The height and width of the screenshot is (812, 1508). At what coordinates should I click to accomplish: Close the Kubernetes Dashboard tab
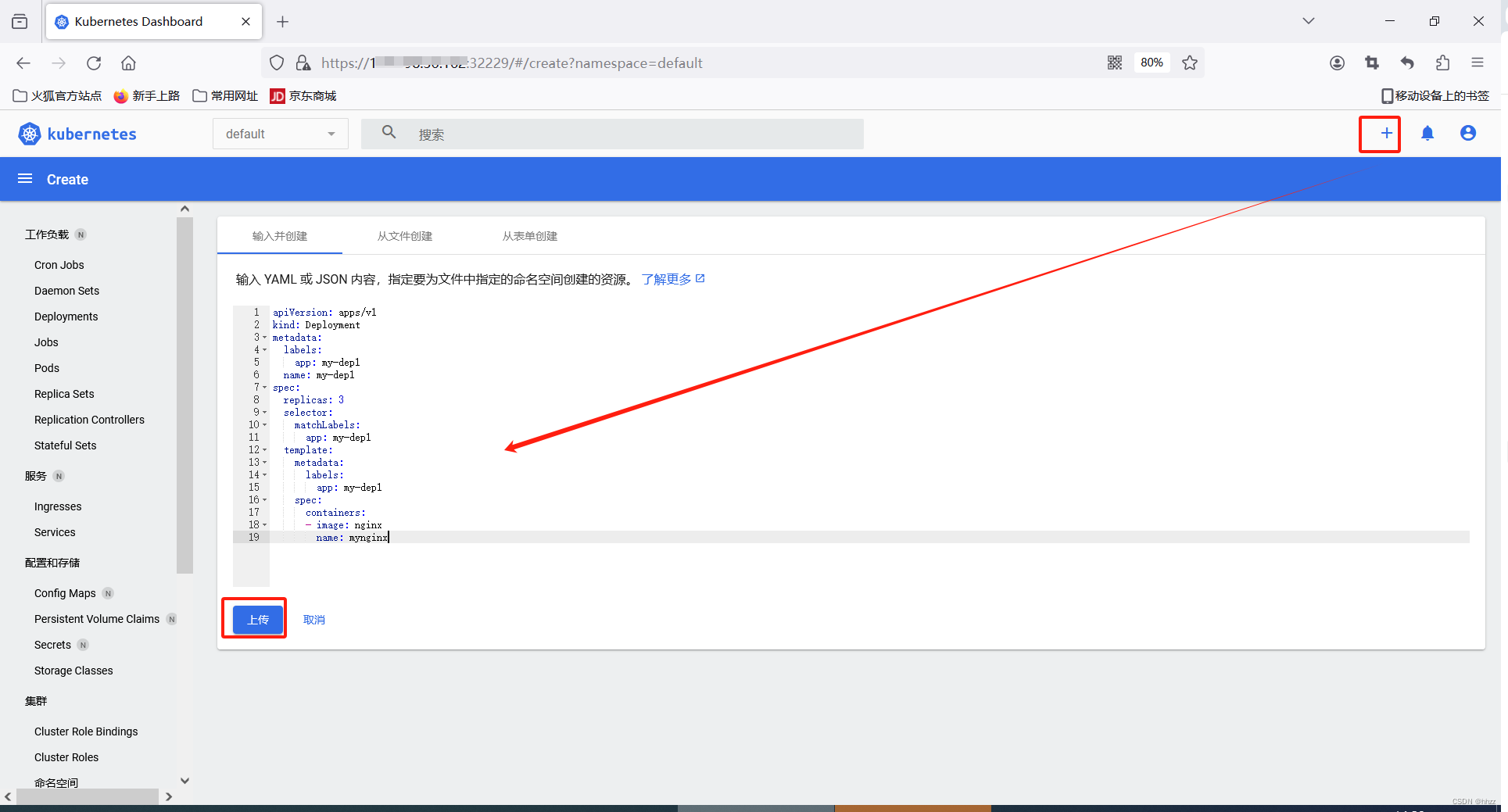(x=245, y=22)
